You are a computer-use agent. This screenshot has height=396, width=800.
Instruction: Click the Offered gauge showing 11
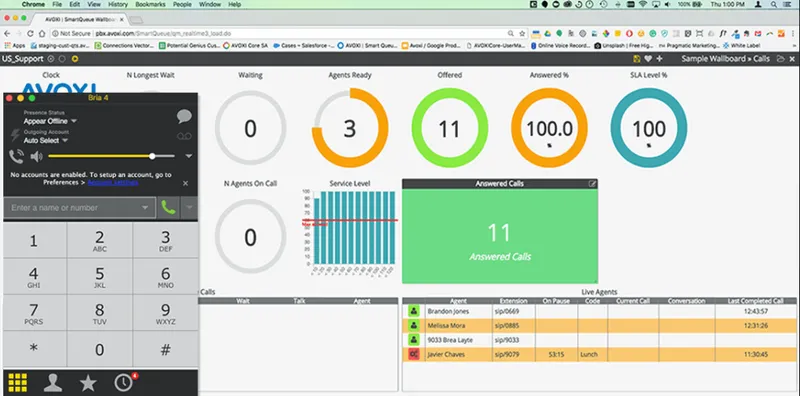pyautogui.click(x=449, y=128)
